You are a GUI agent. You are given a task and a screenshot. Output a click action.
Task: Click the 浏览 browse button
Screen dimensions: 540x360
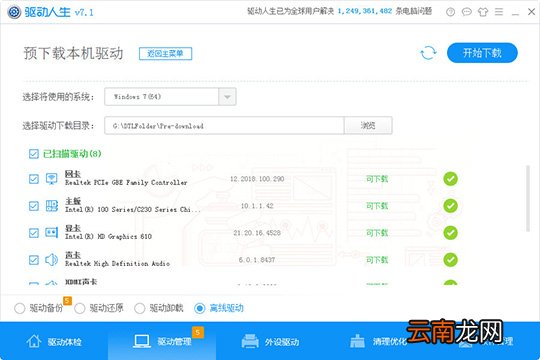[x=368, y=125]
